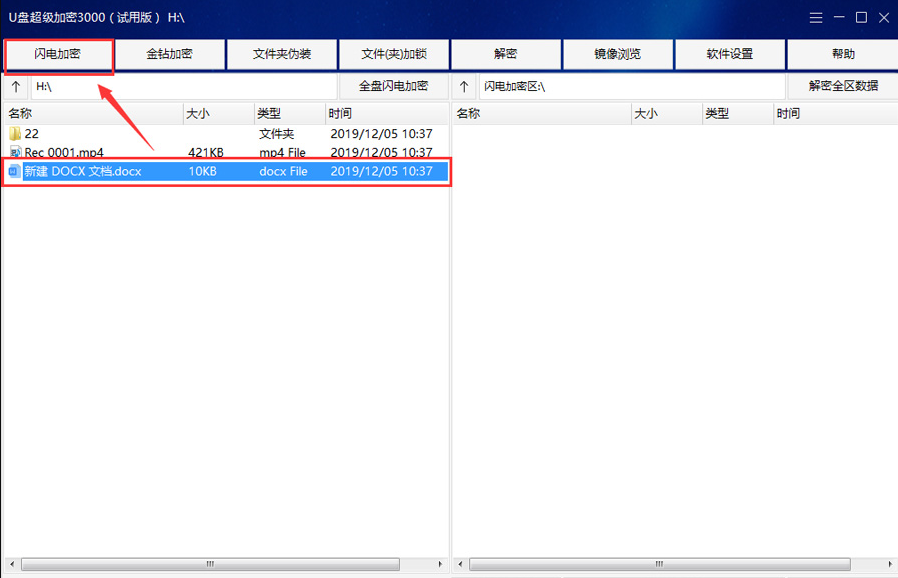Click the folder icon of 22
This screenshot has height=578, width=898.
(x=15, y=133)
